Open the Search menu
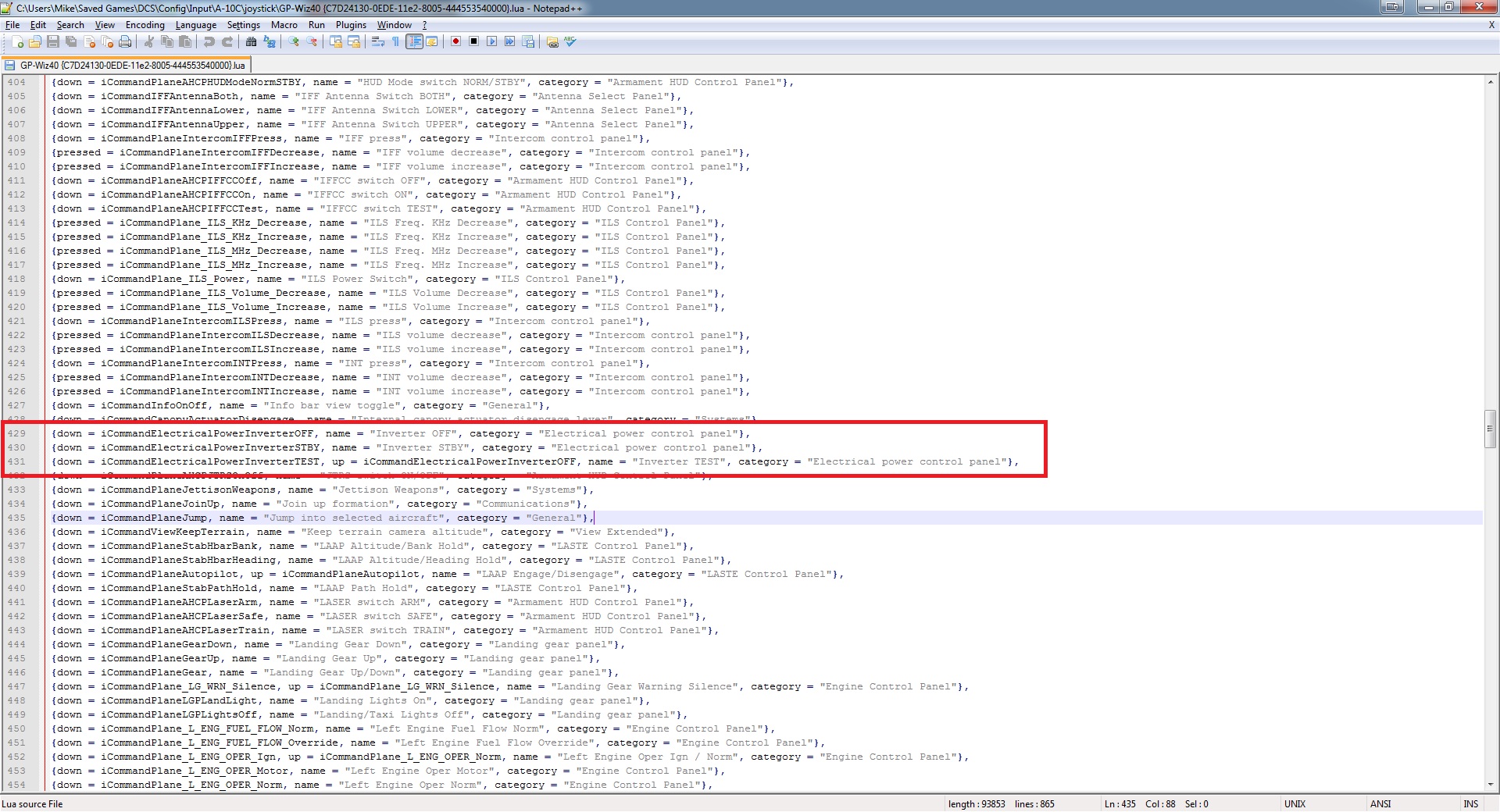 [x=70, y=25]
